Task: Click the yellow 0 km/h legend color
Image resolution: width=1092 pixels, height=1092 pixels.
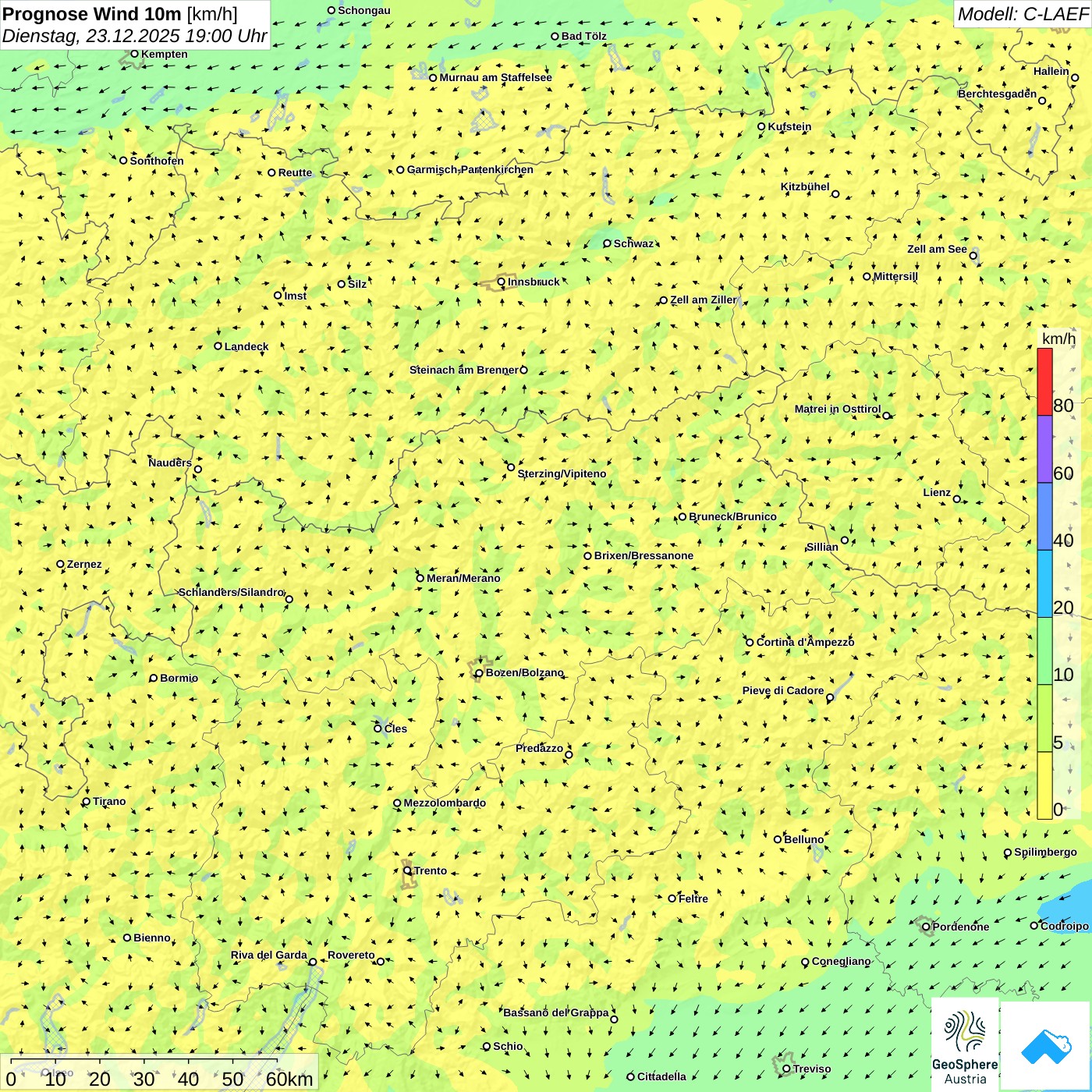Action: click(x=1044, y=785)
